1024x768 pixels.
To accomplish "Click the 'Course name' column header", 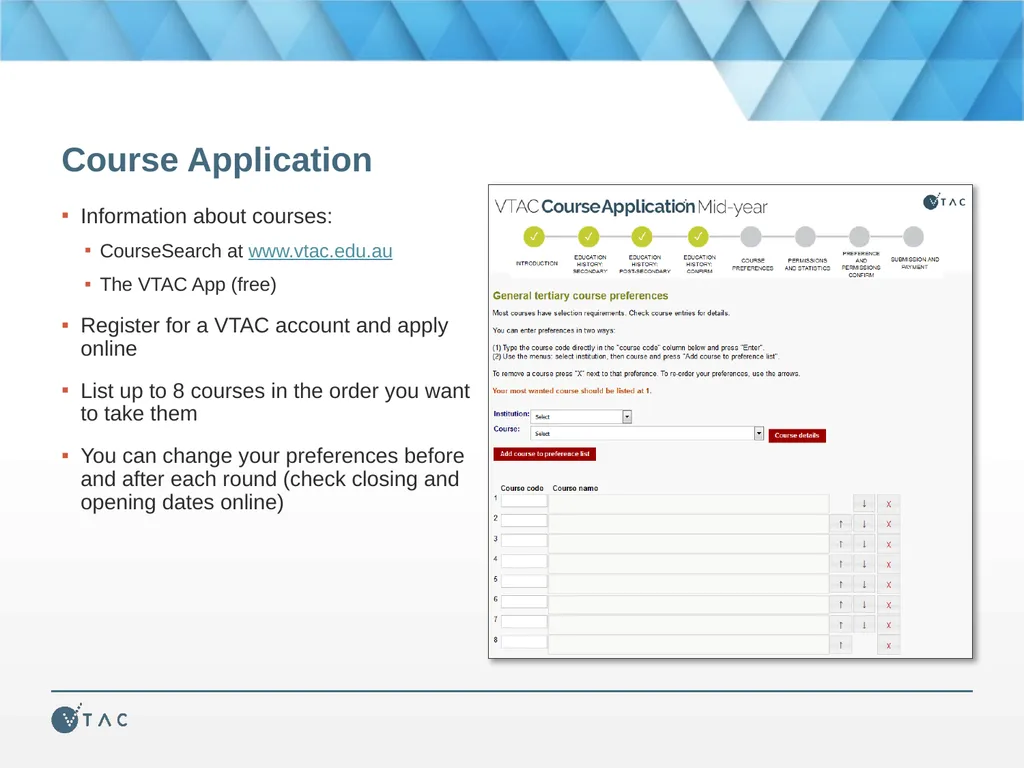I will [575, 488].
